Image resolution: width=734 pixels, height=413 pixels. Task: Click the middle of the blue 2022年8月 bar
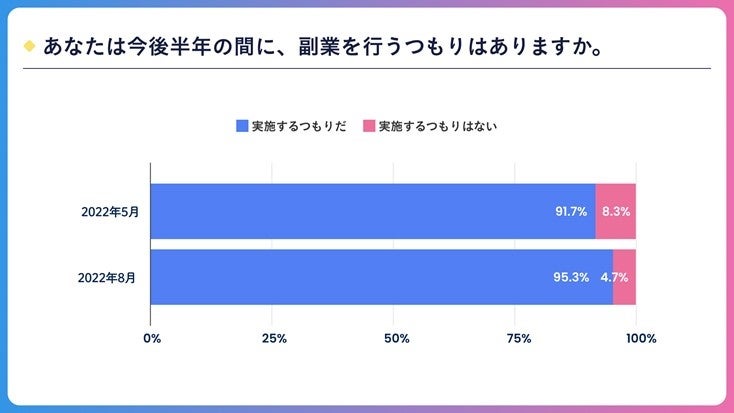(x=381, y=277)
